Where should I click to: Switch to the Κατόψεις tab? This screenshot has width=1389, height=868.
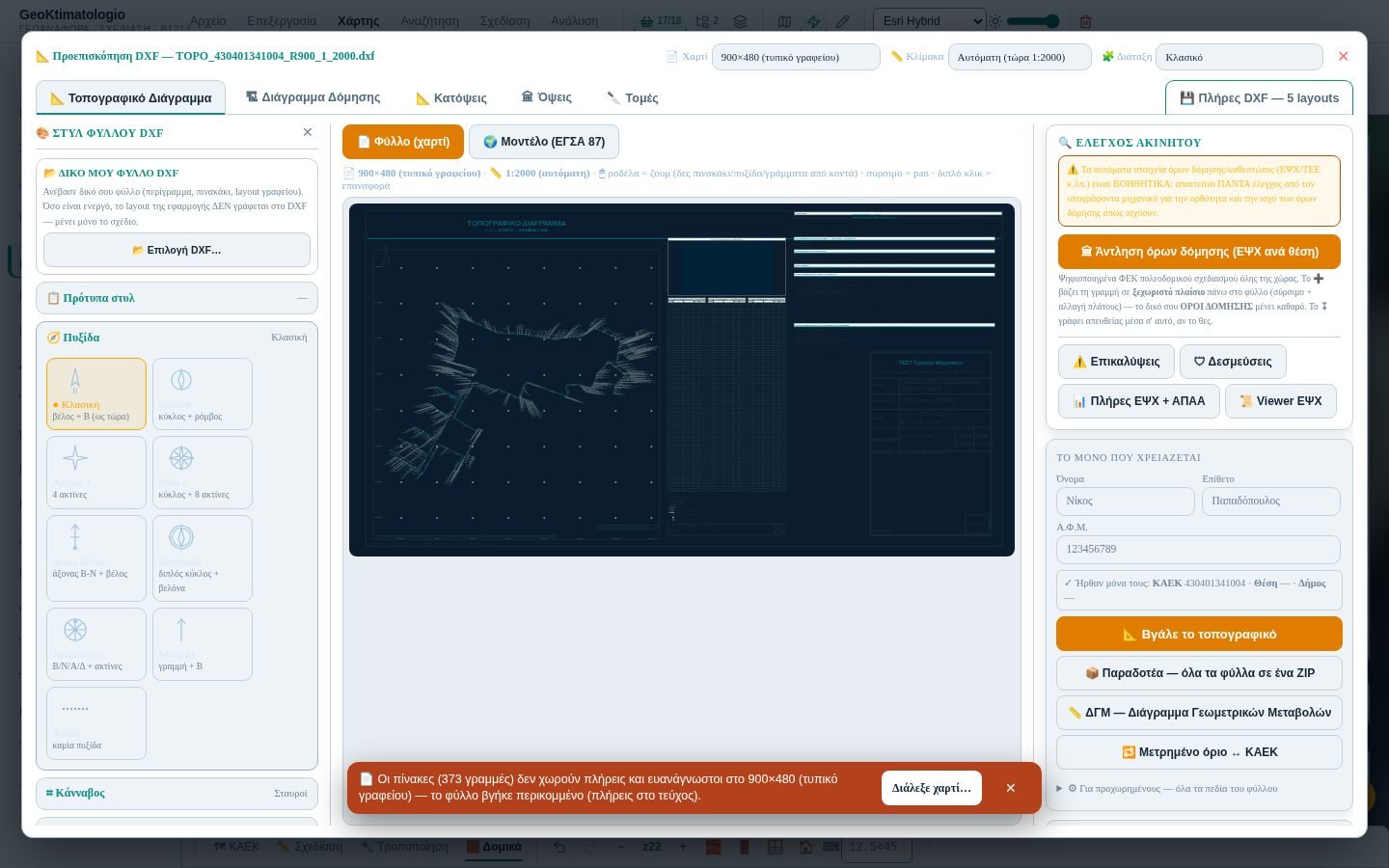[450, 97]
